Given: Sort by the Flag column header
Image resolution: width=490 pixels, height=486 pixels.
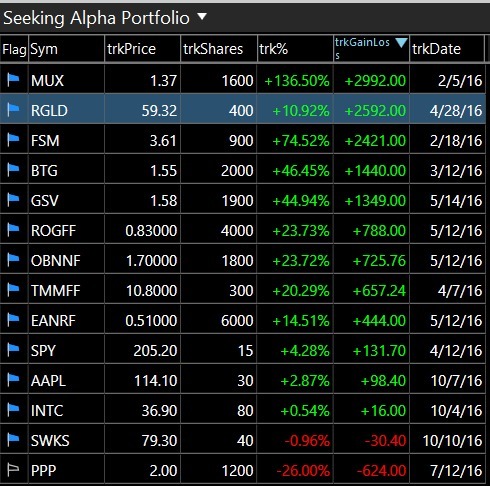Looking at the screenshot, I should pyautogui.click(x=14, y=49).
